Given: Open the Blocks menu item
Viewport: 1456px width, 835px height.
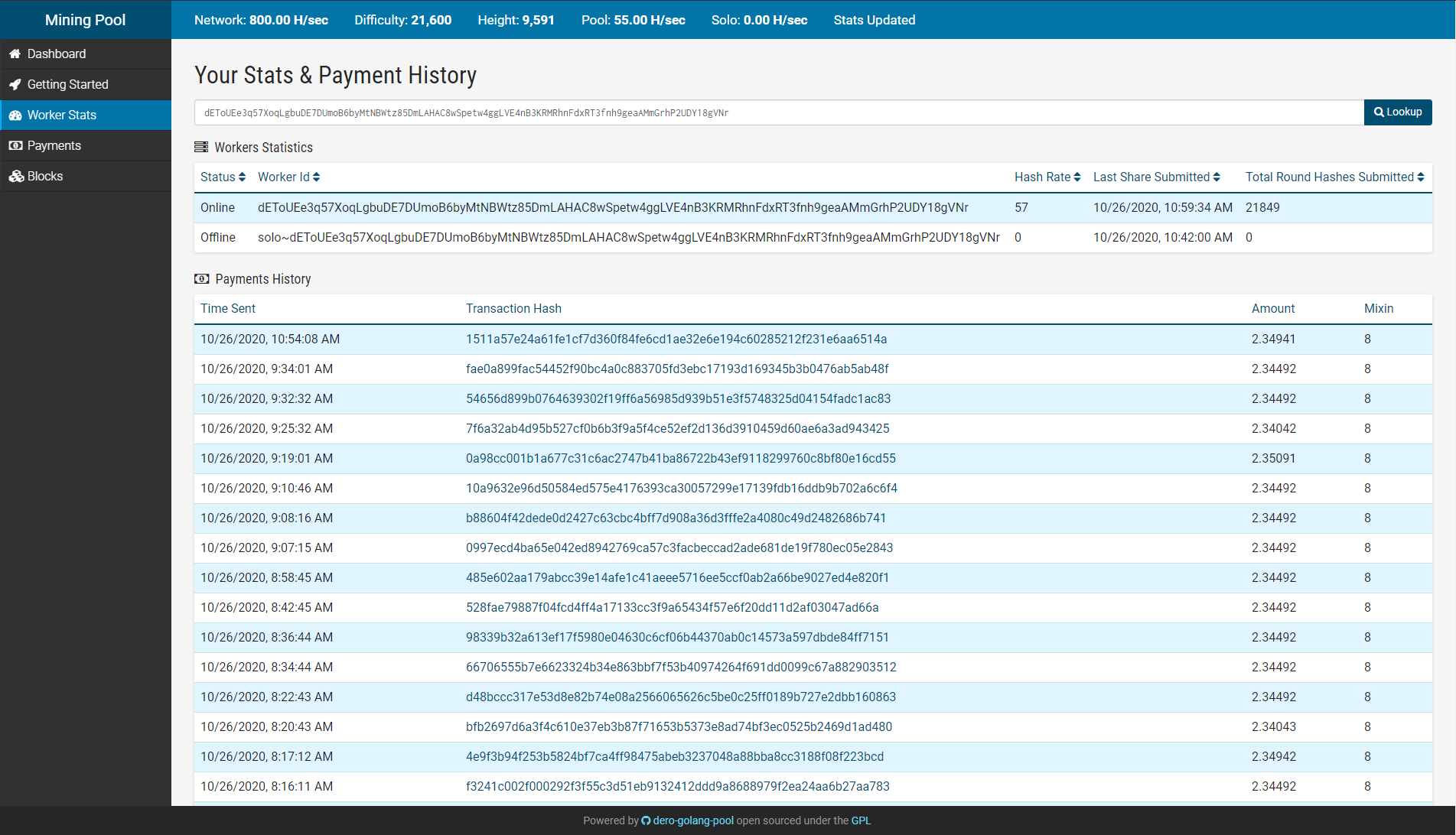Looking at the screenshot, I should (86, 176).
